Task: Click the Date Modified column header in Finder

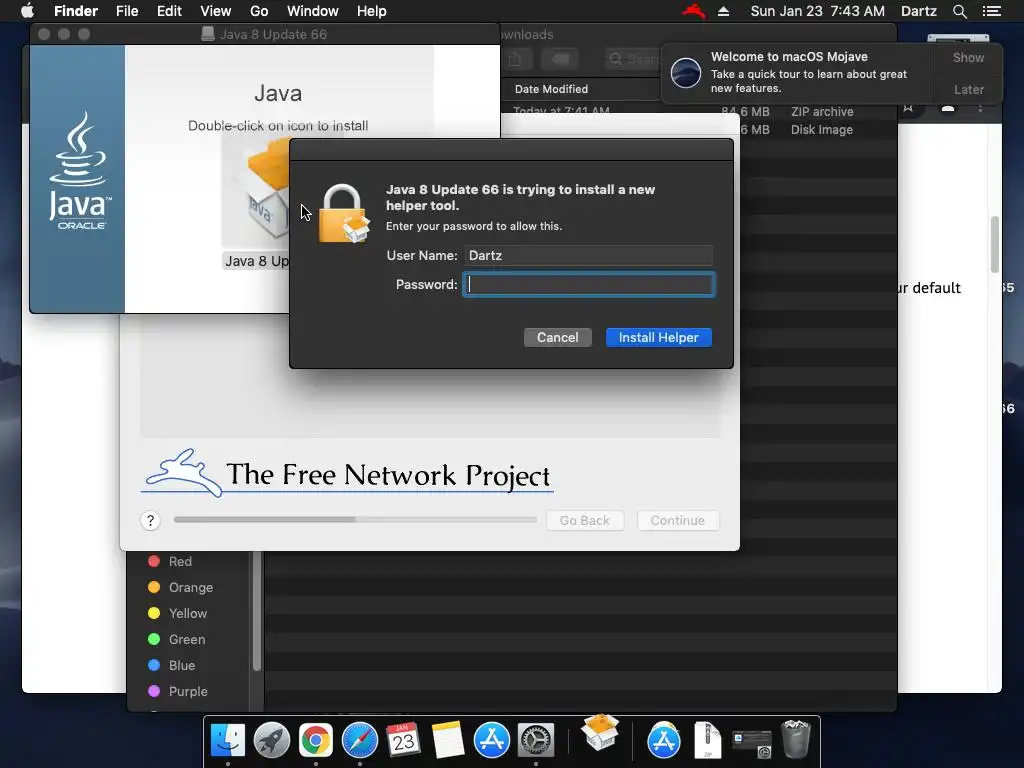Action: (551, 89)
